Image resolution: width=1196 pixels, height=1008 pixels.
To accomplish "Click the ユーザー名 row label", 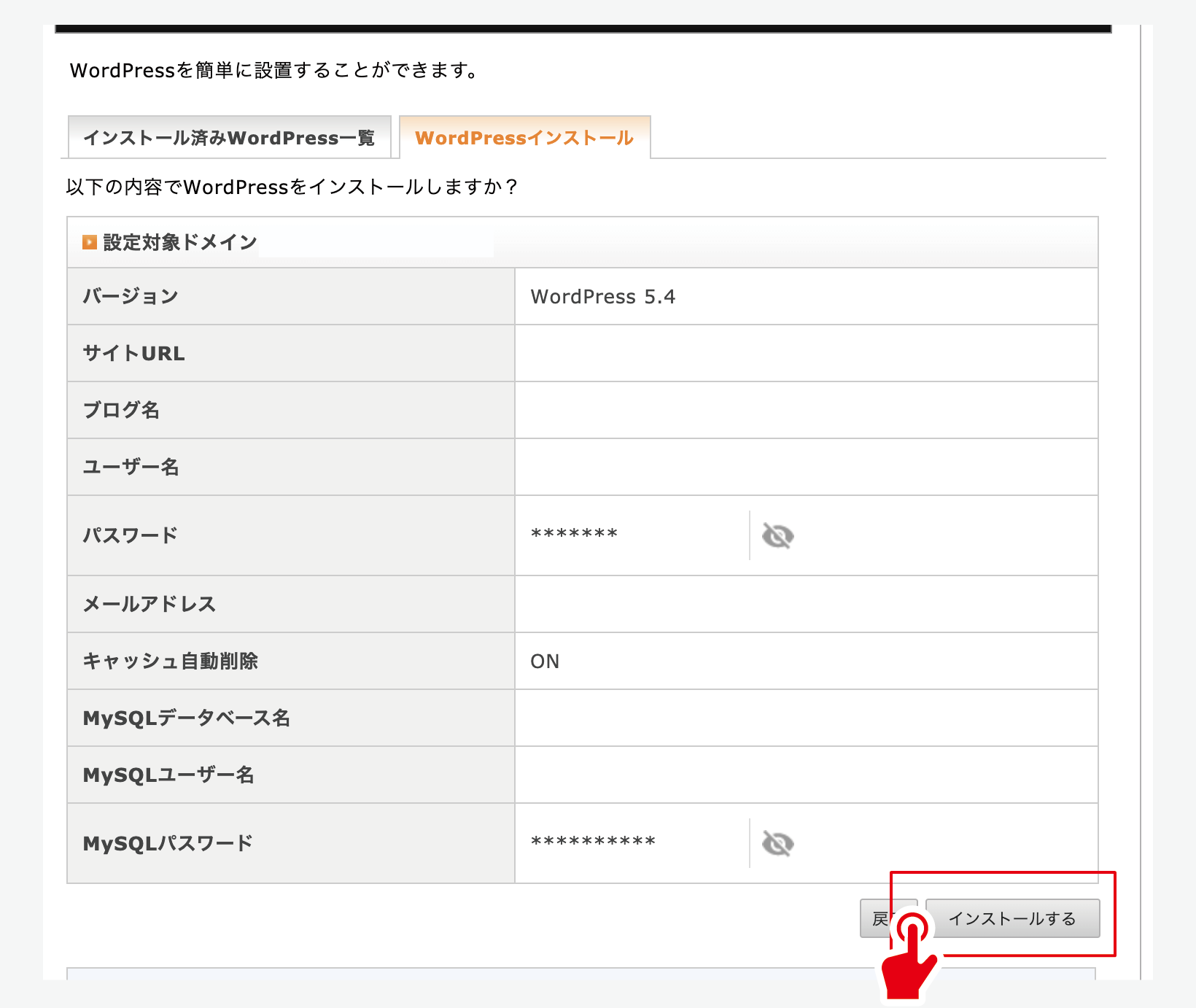I will point(131,467).
